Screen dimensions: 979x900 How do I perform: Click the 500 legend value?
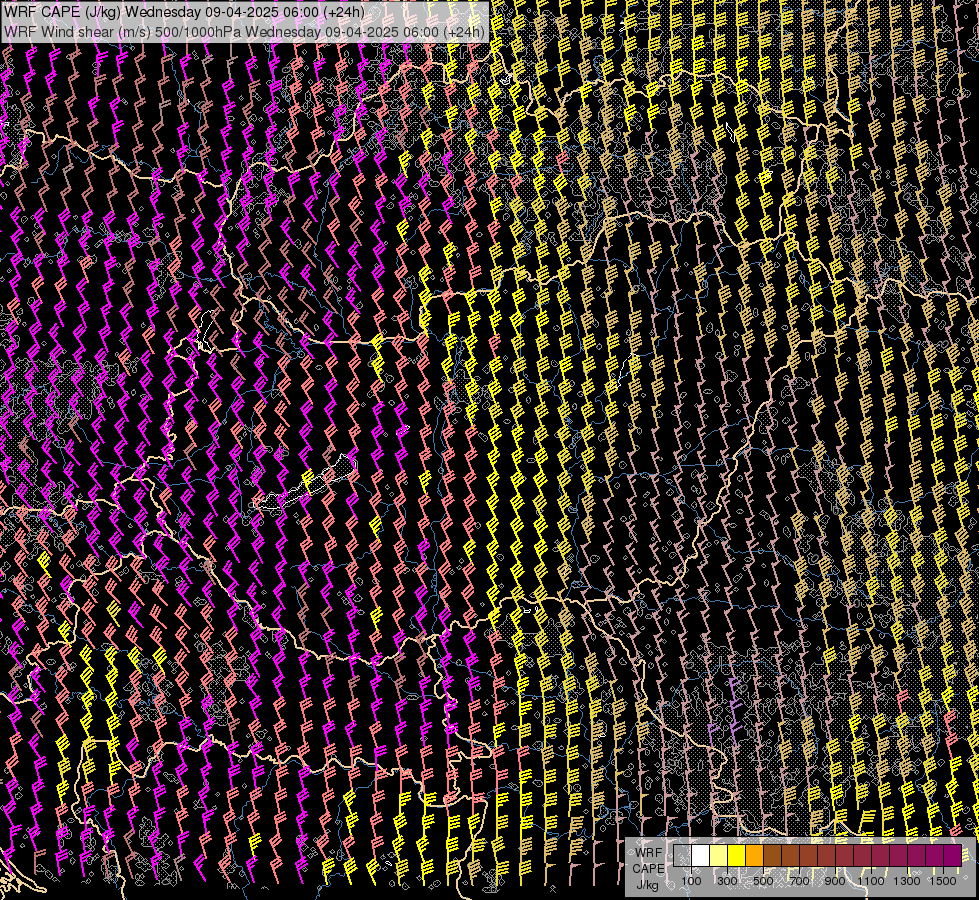tap(764, 881)
